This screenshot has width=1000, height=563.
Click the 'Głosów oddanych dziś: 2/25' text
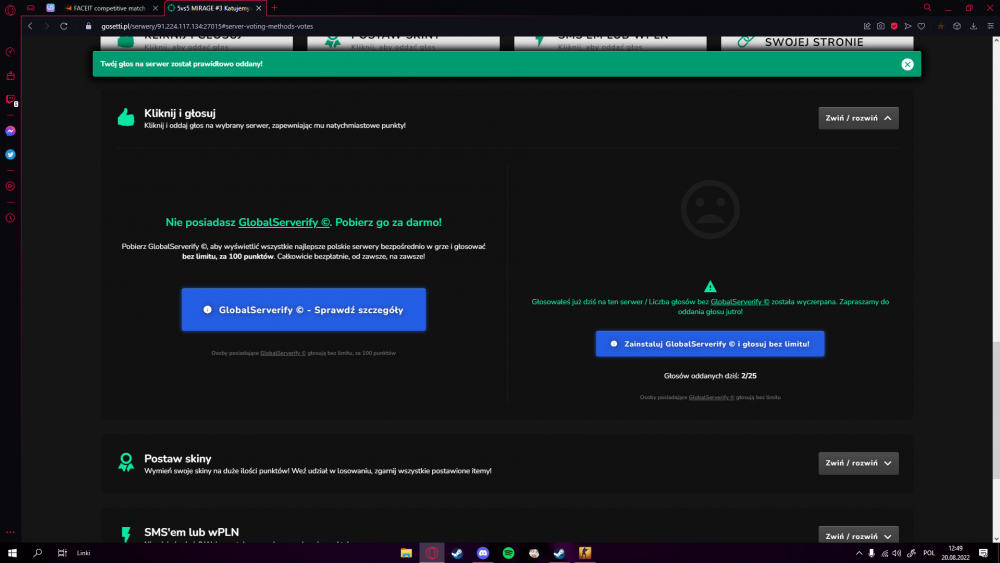pos(710,376)
